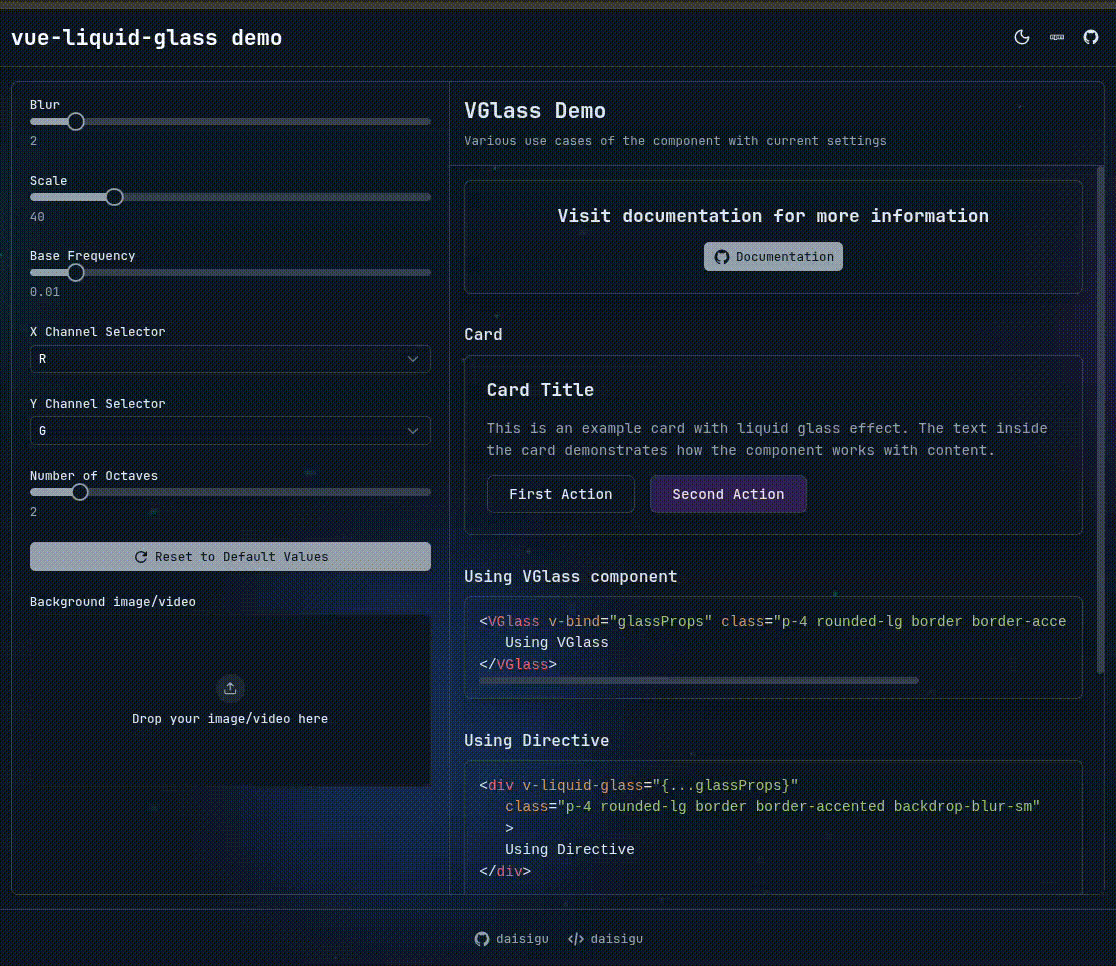Click the chevron arrow of Y Channel Selector

pos(413,431)
